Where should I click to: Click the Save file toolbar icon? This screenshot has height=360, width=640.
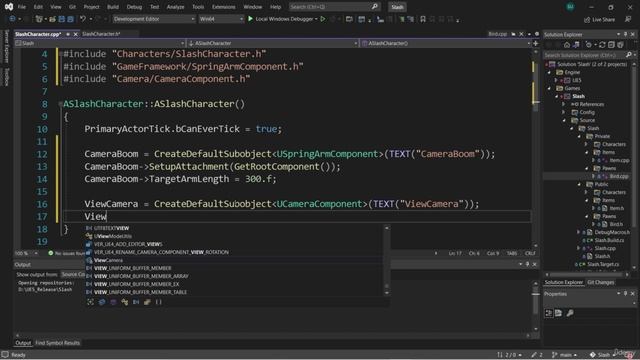coord(62,19)
